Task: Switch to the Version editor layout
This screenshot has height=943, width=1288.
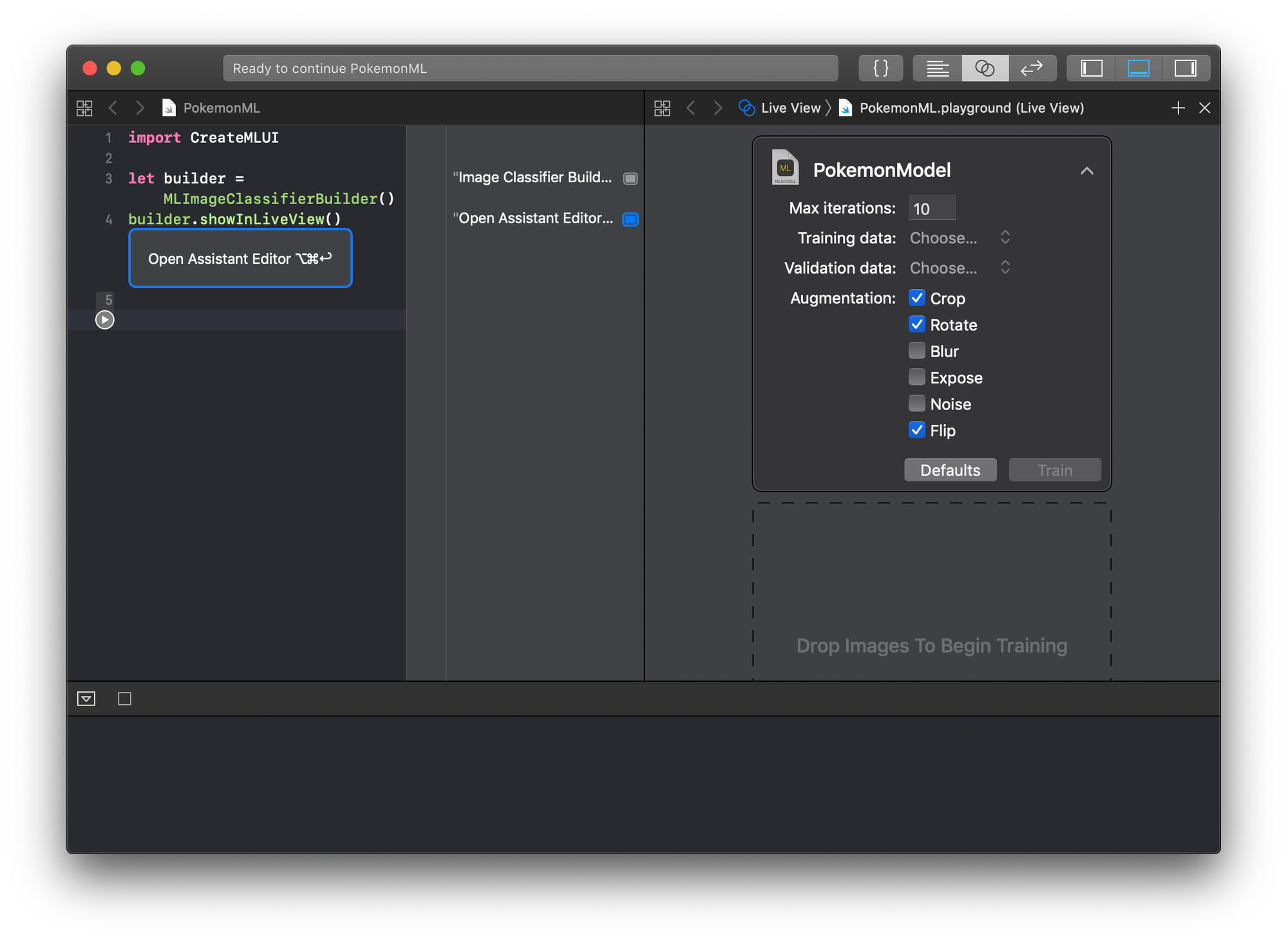Action: point(1032,68)
